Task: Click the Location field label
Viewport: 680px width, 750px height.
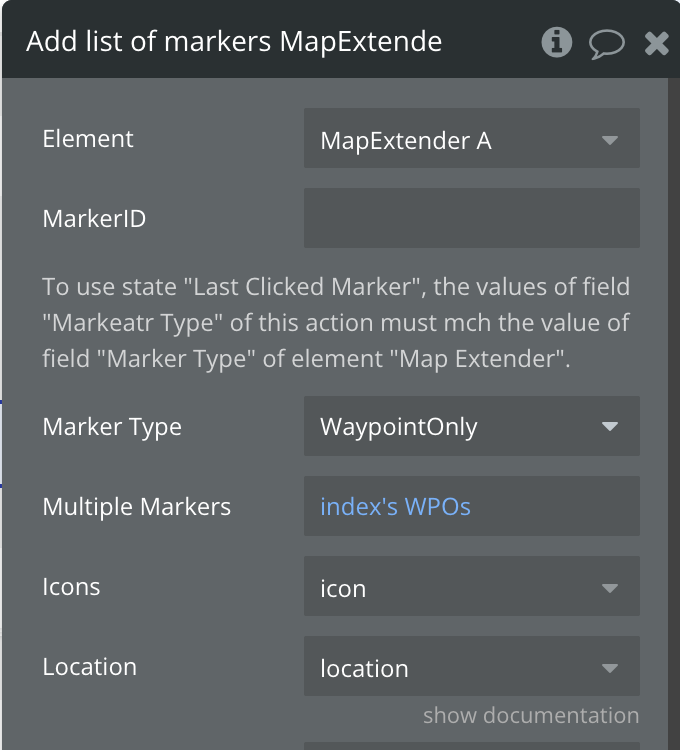Action: pos(89,667)
